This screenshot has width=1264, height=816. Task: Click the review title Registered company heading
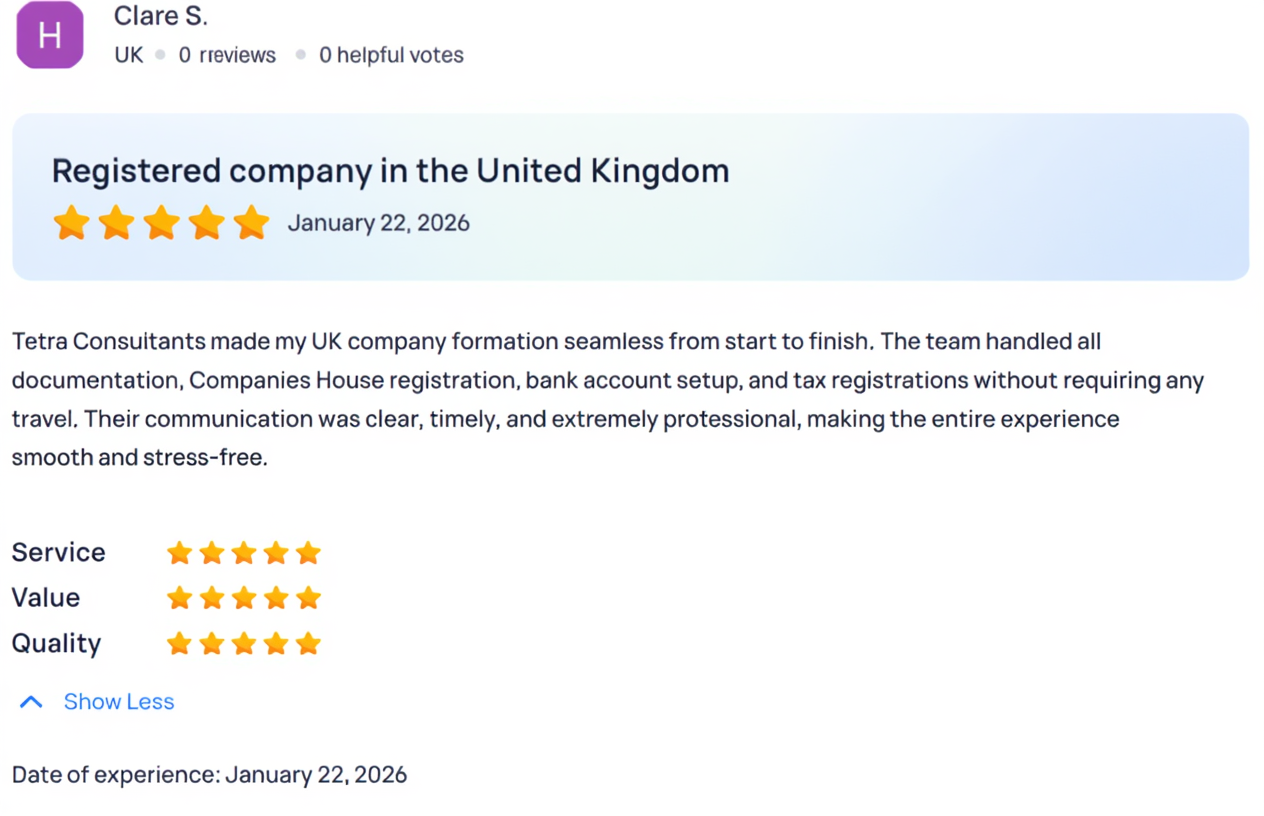(x=390, y=171)
